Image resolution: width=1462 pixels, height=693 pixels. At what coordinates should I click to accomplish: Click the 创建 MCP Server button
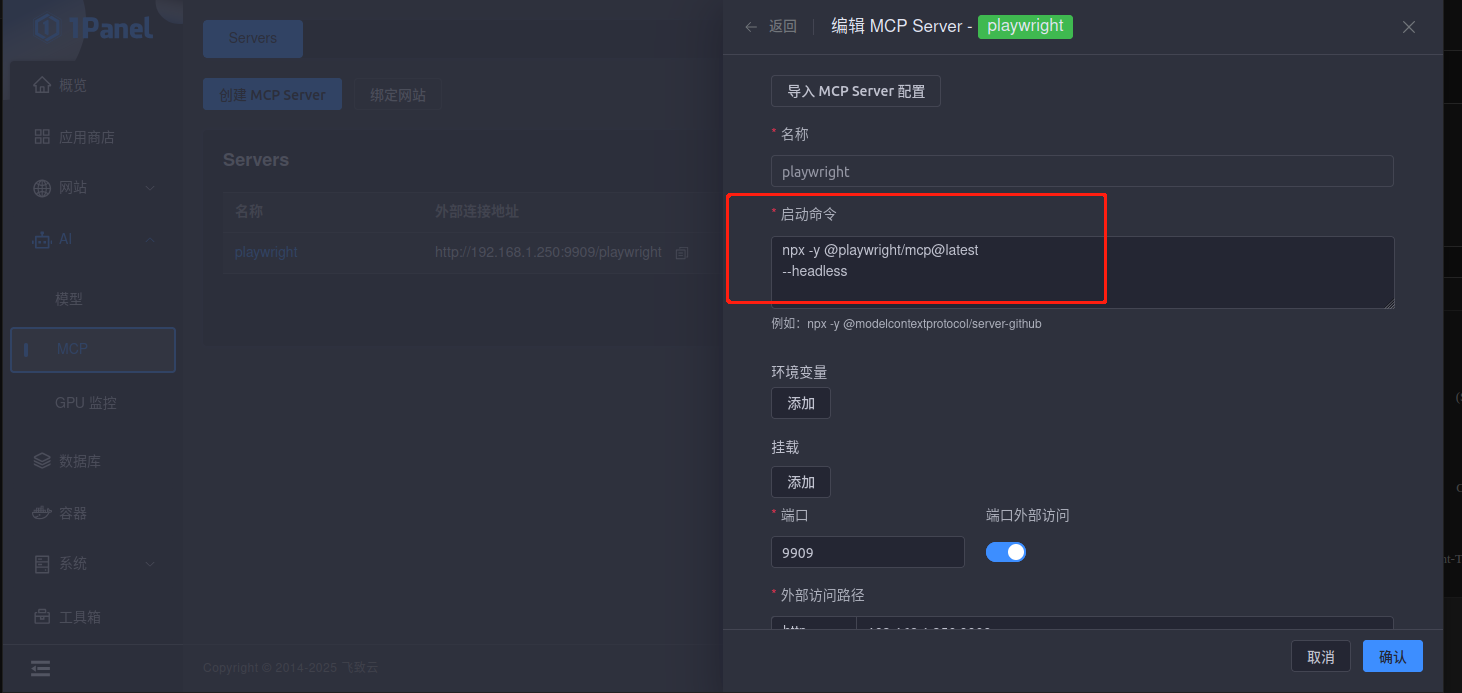tap(272, 95)
